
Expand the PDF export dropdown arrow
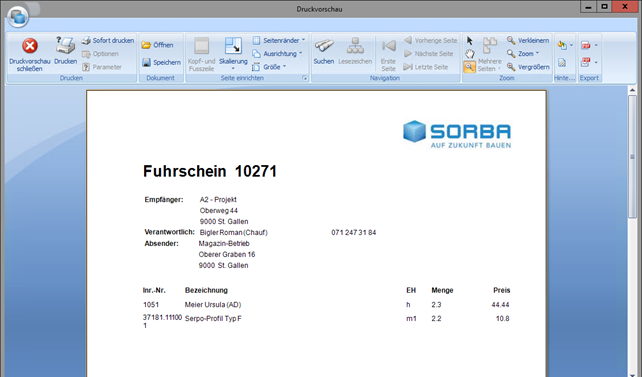pos(596,45)
